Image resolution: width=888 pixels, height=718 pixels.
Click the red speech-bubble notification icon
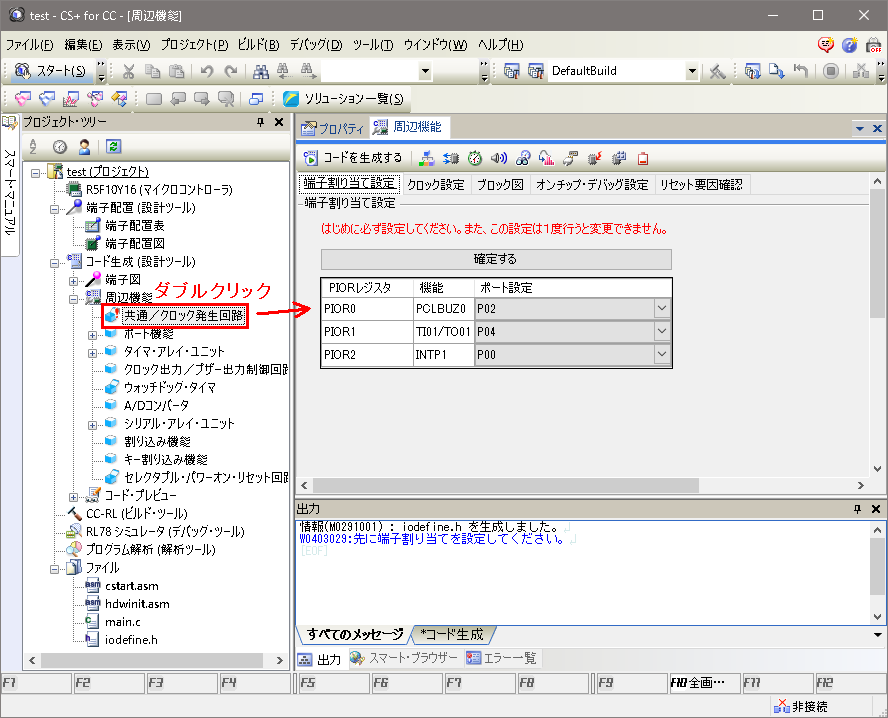826,45
